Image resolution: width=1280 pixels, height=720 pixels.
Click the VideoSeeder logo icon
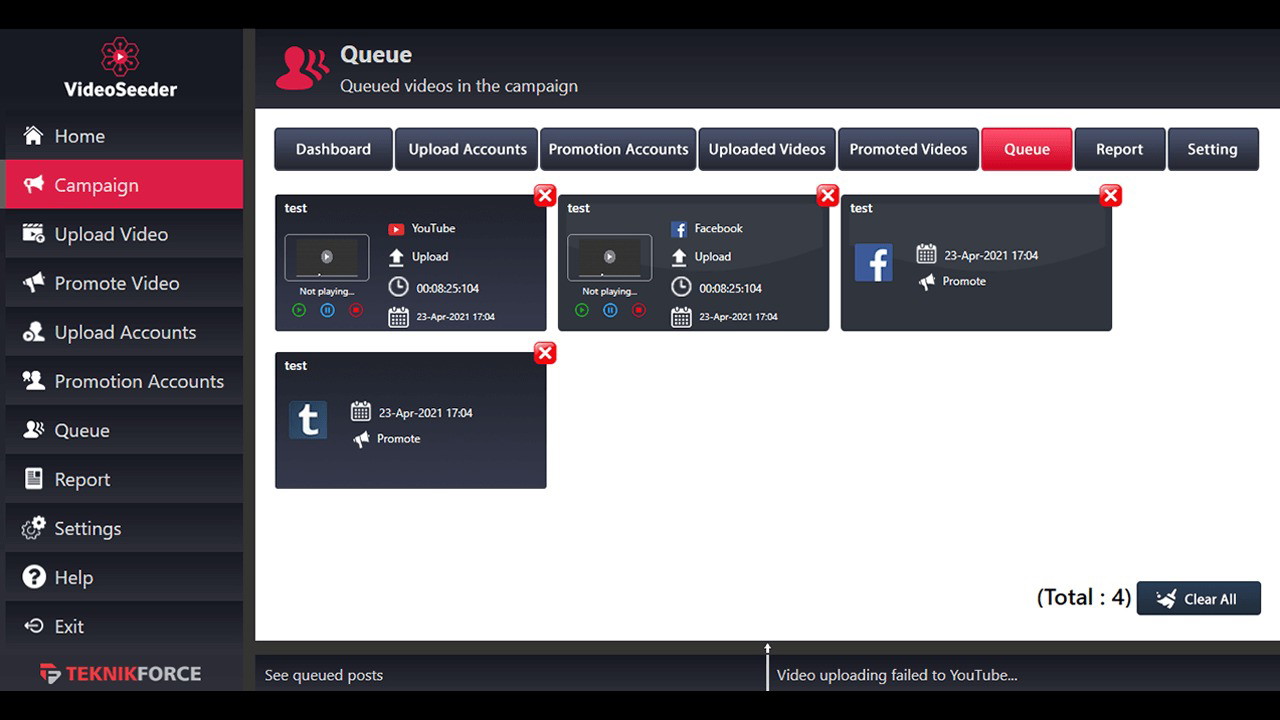click(120, 56)
